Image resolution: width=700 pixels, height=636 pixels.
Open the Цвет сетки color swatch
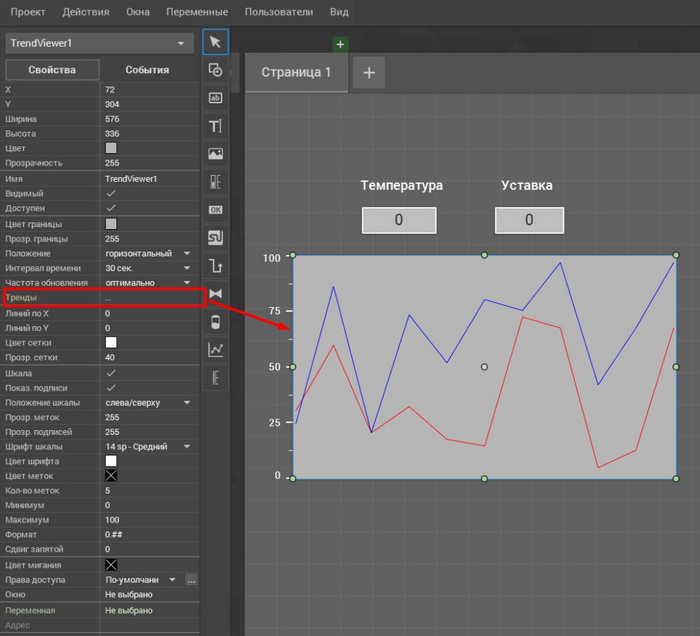(111, 342)
